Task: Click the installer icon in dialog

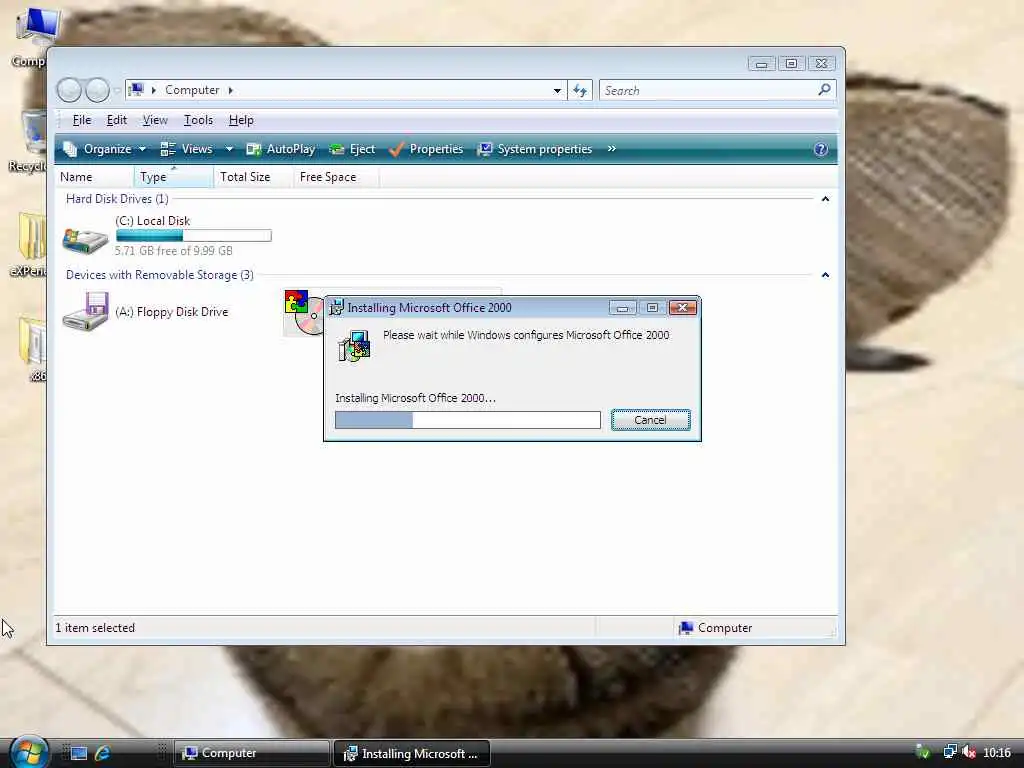Action: click(355, 345)
